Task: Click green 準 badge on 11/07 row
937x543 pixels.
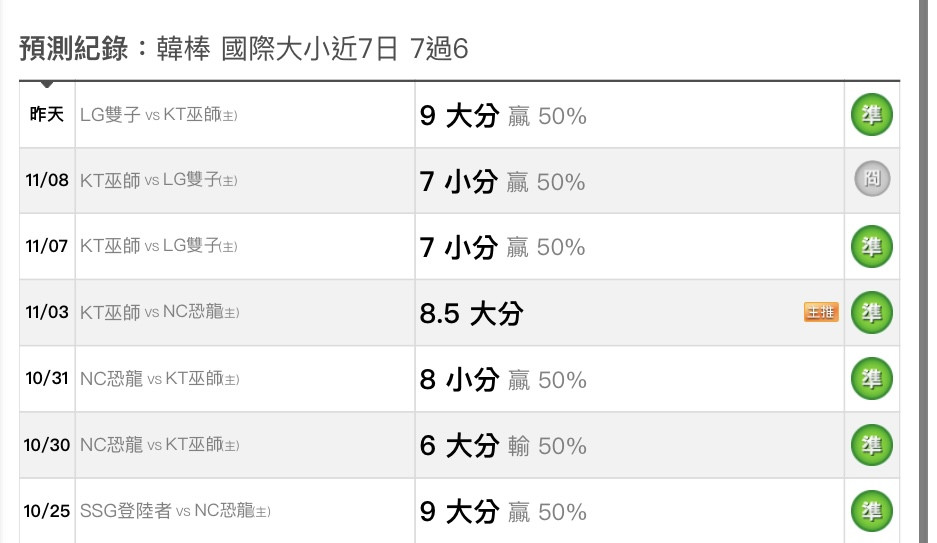Action: coord(871,246)
